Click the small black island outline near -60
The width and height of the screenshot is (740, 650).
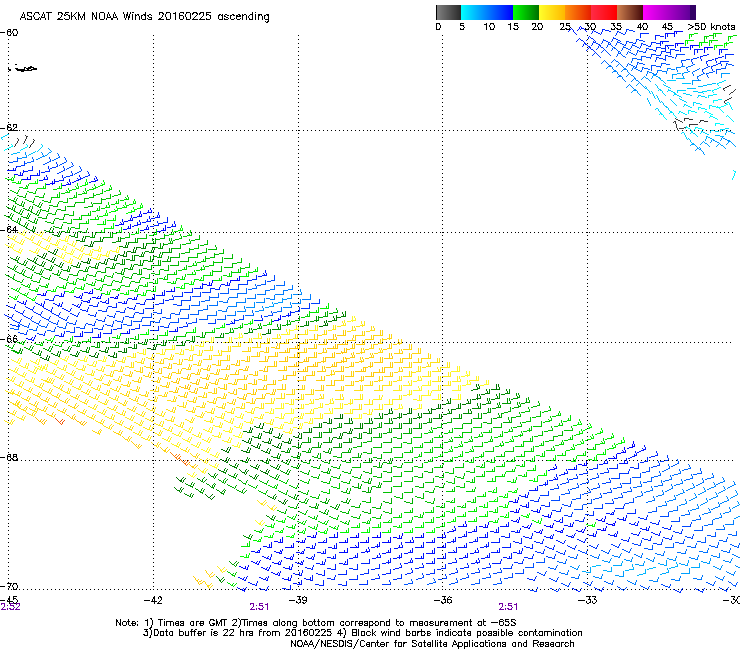pos(24,69)
